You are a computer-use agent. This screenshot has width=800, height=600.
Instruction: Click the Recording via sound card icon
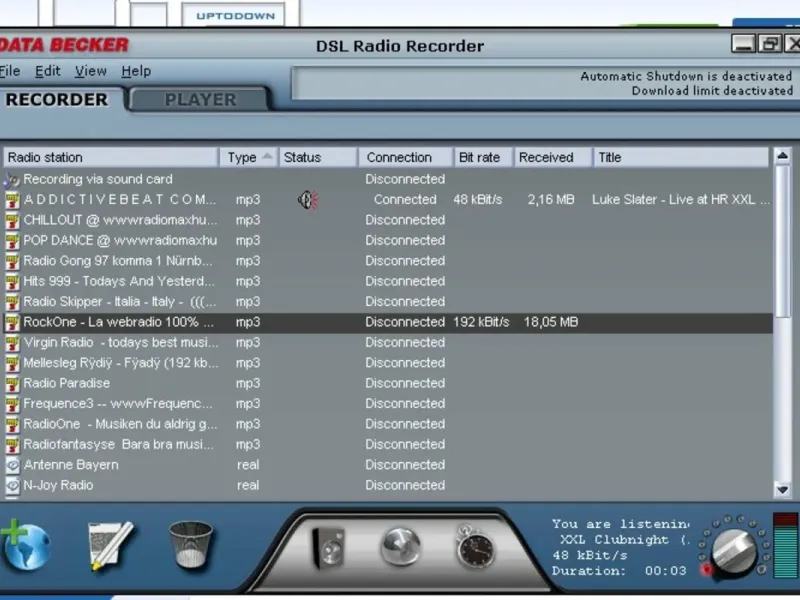(12, 179)
